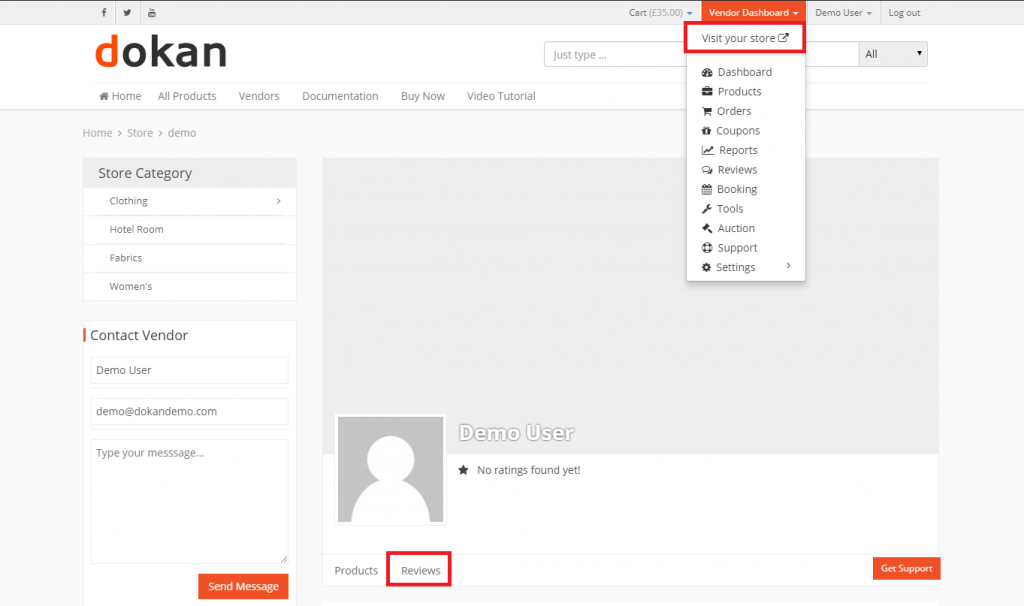Screen dimensions: 1024x606
Task: Expand the All search category dropdown
Action: coord(892,53)
